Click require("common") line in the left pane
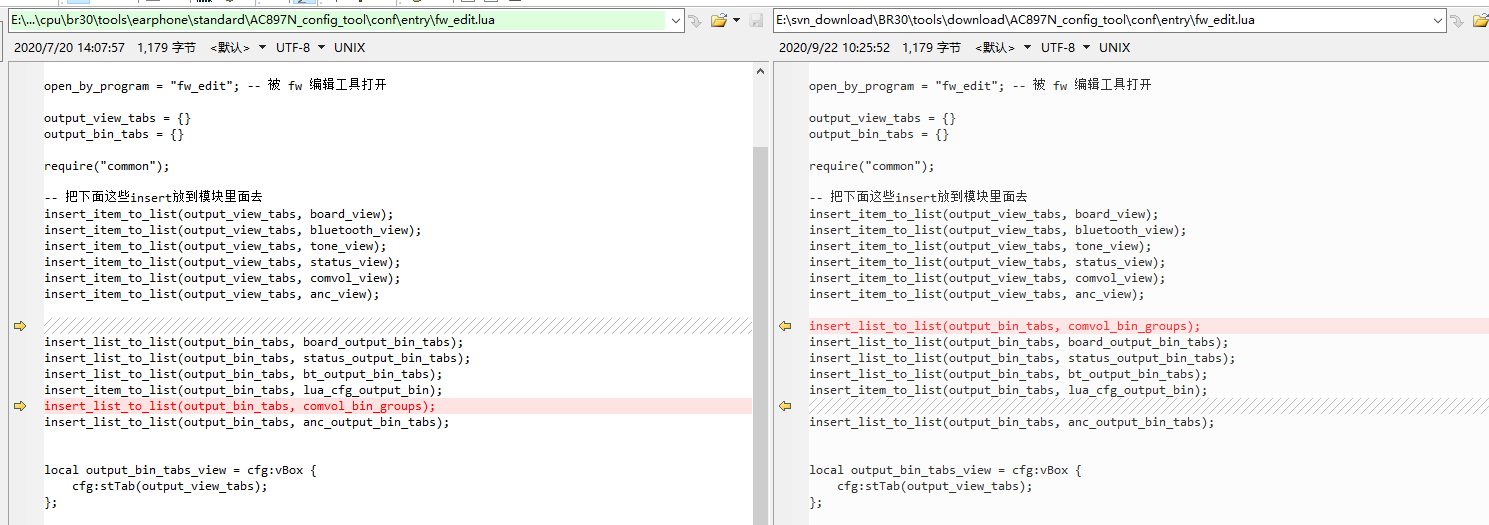Image resolution: width=1489 pixels, height=525 pixels. point(107,166)
